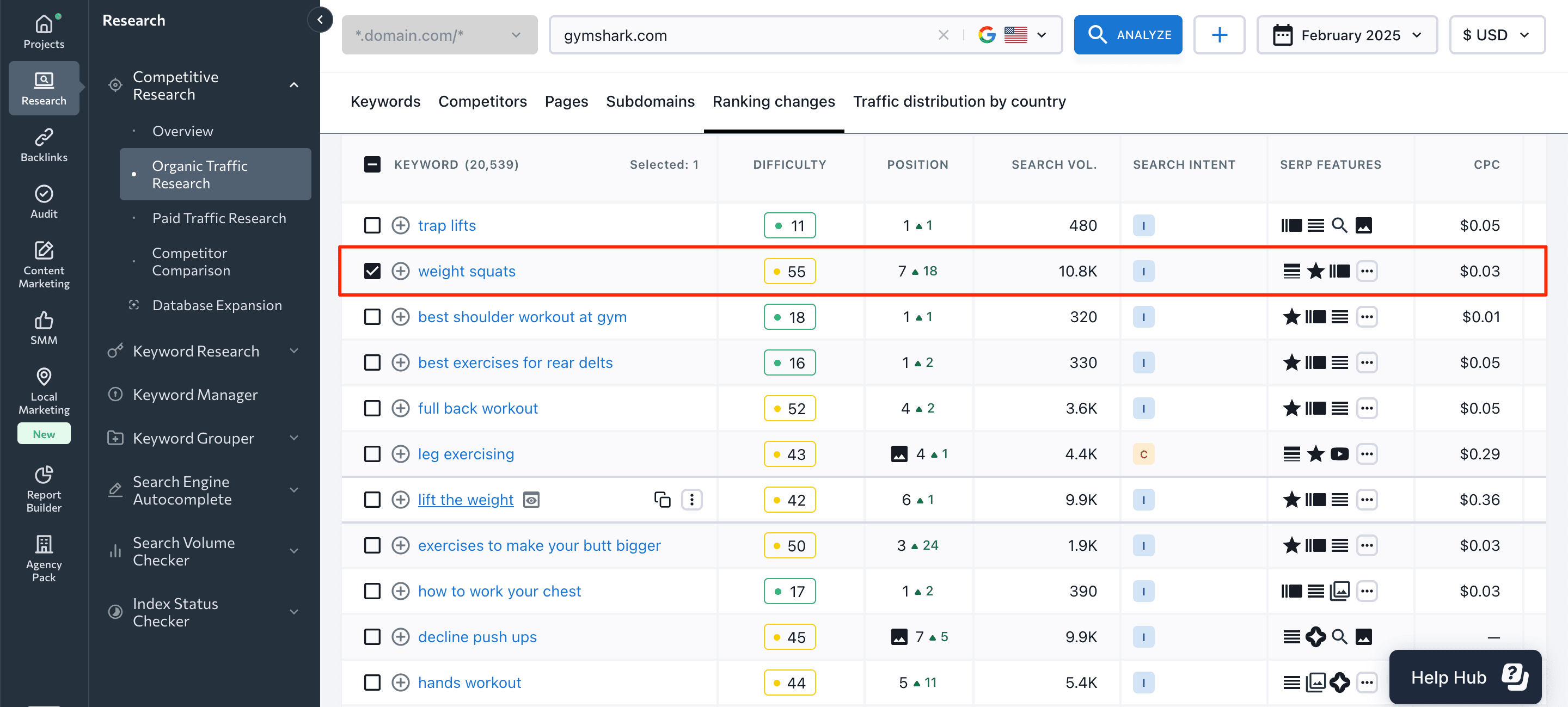1568x707 pixels.
Task: Expand Search Volume Checker section
Action: coord(293,551)
